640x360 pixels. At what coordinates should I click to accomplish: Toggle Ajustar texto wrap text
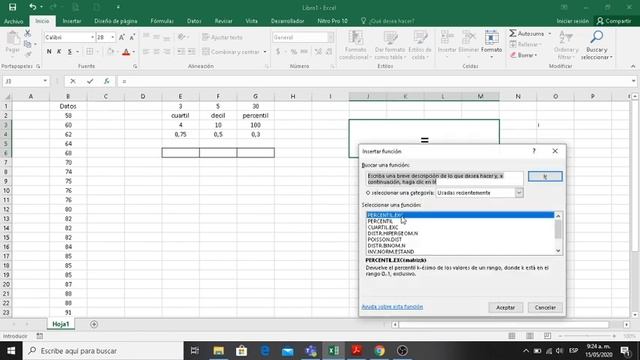222,37
